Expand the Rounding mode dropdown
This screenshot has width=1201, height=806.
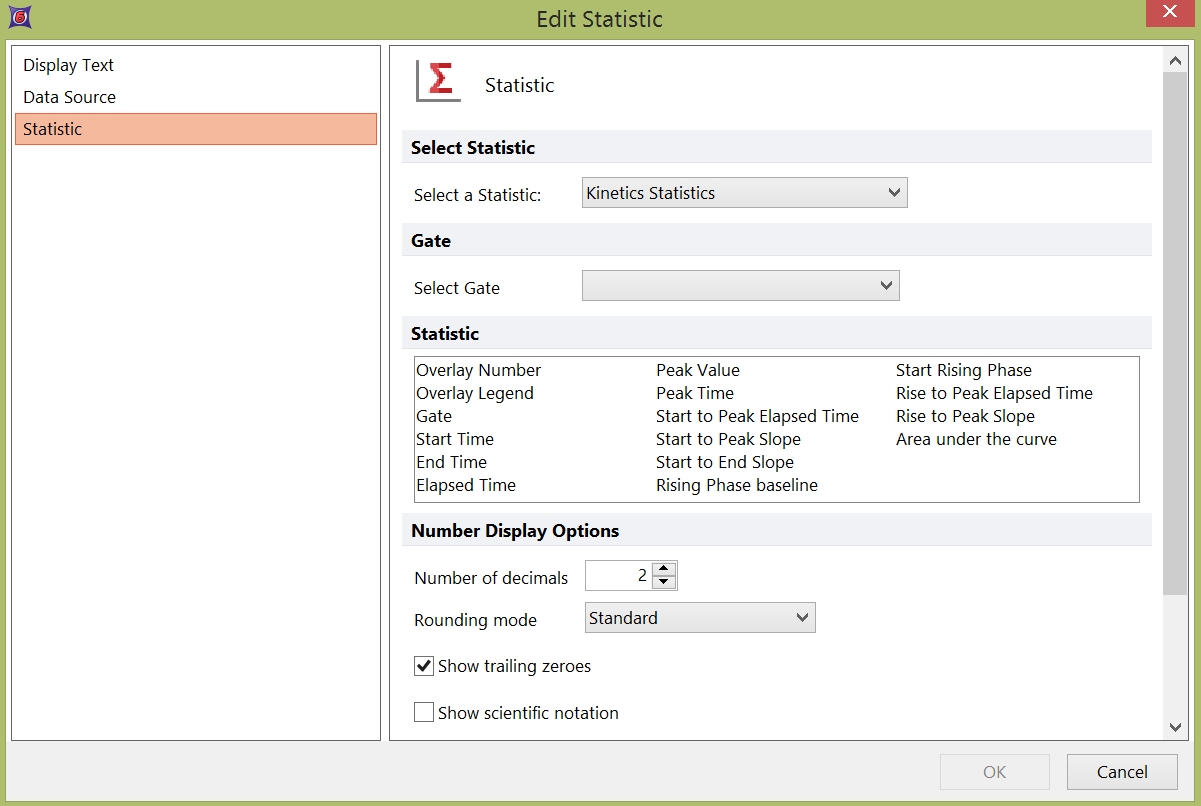click(699, 618)
